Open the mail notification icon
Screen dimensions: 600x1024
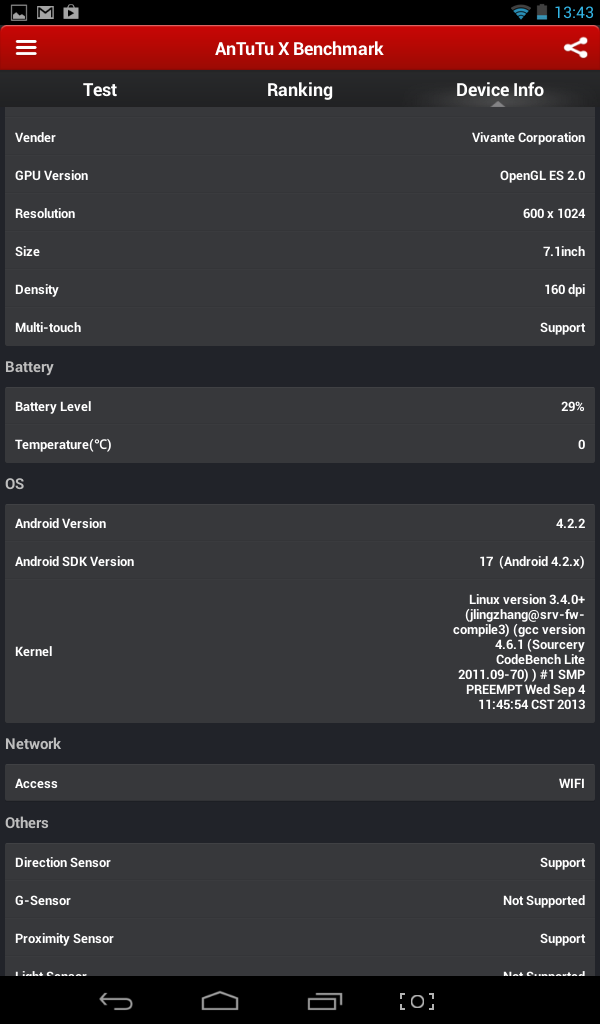(45, 12)
